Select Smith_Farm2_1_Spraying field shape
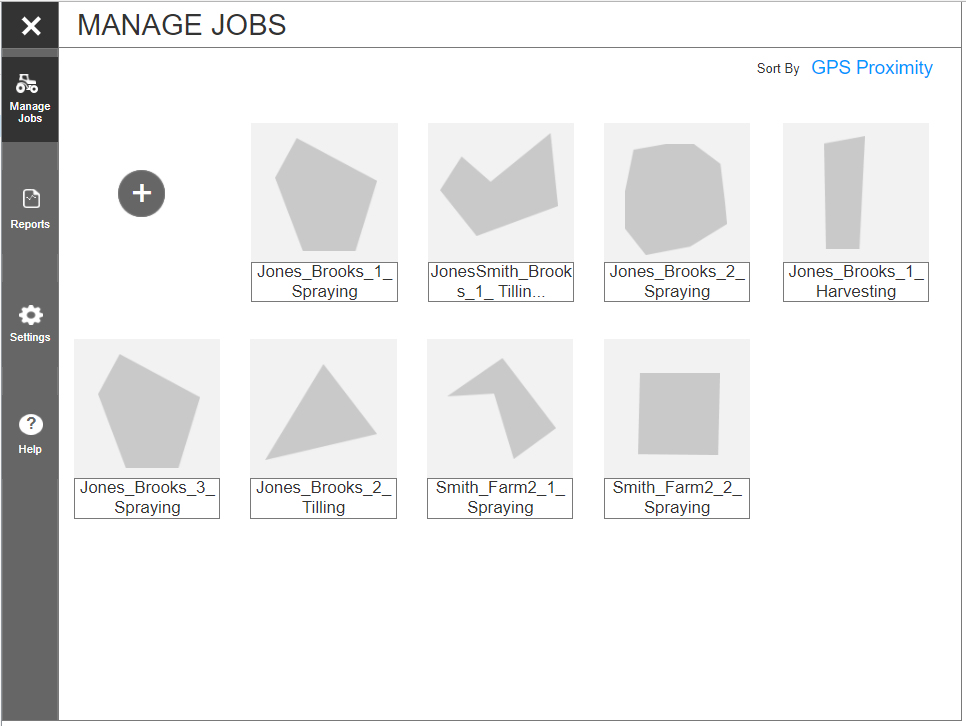 [505, 405]
